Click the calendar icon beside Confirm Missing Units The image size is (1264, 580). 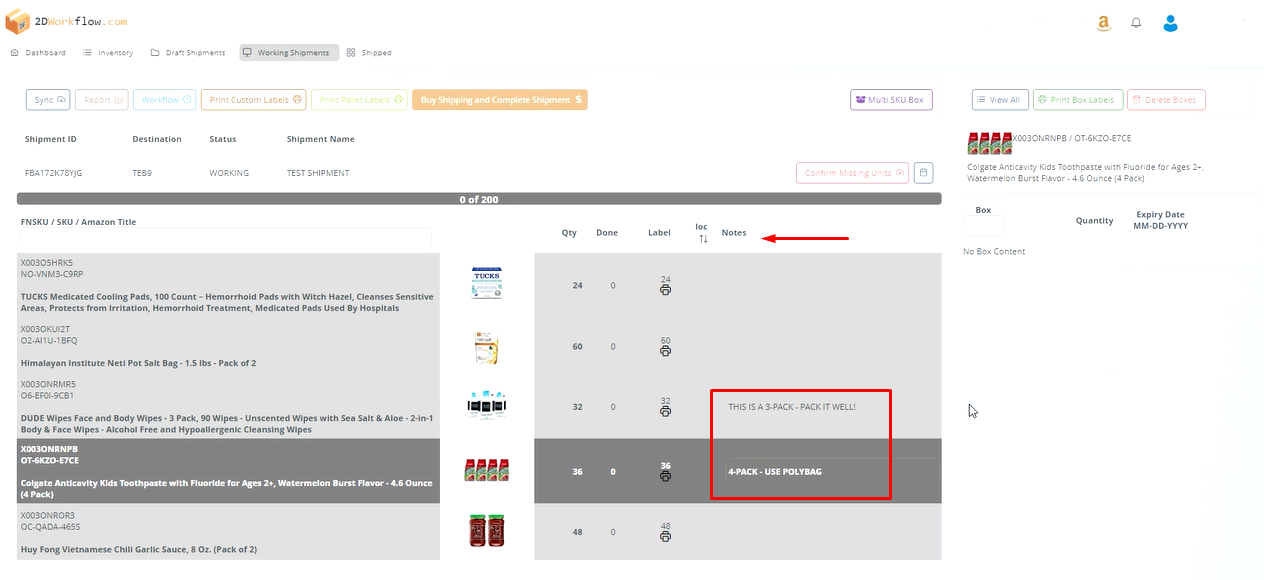pos(923,173)
